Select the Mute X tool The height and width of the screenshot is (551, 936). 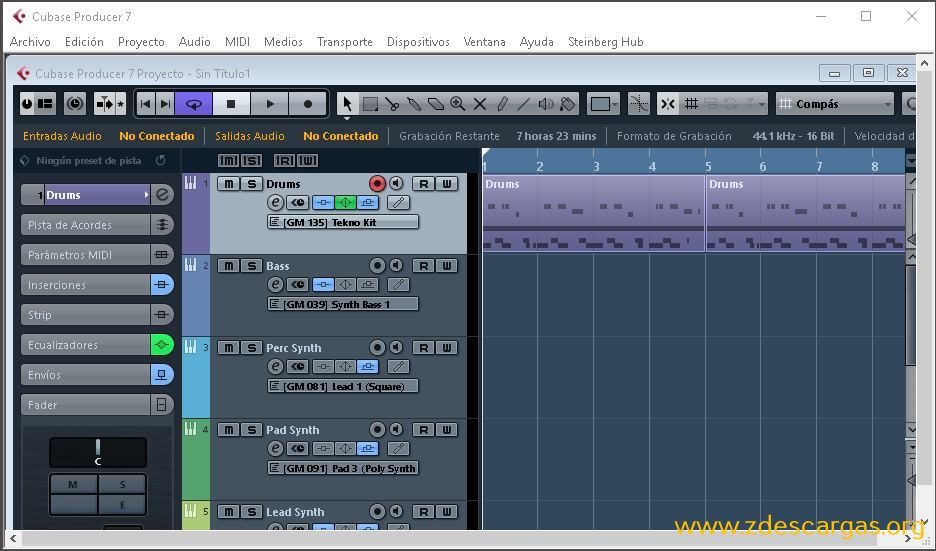[479, 104]
